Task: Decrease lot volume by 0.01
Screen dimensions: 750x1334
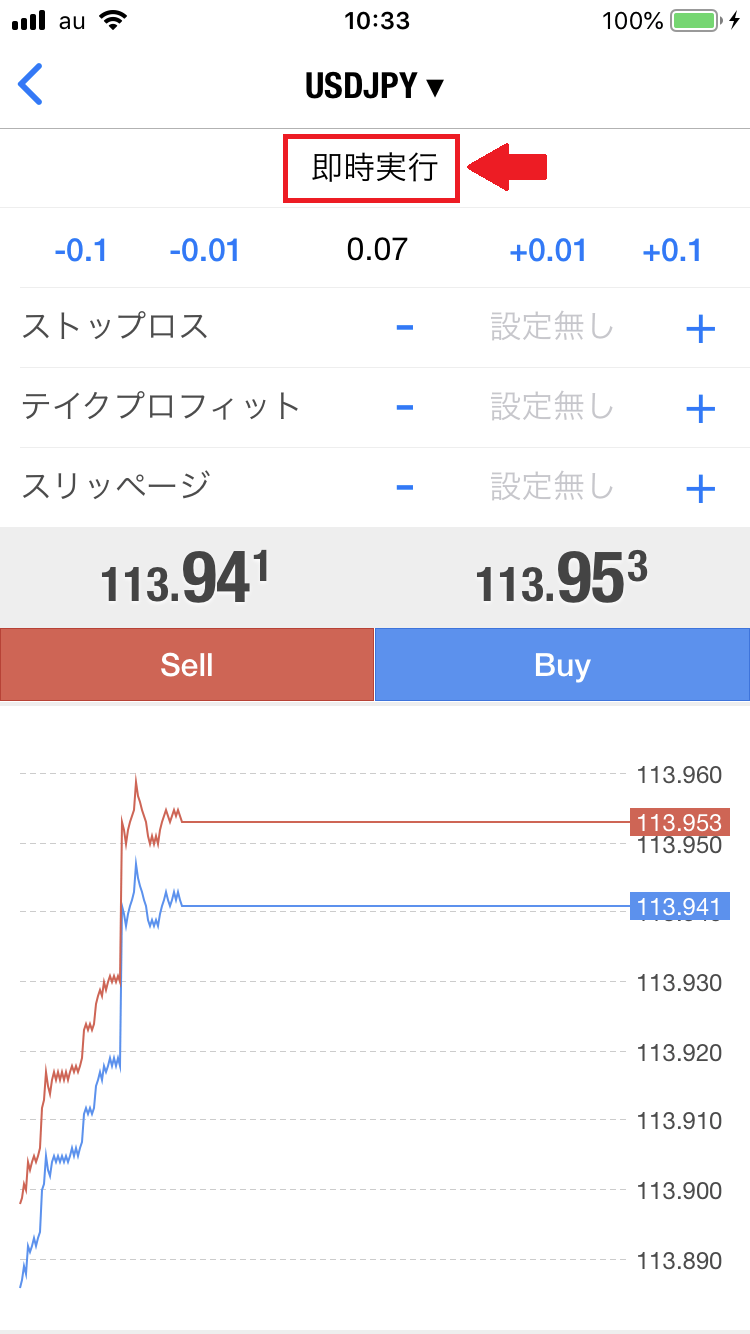Action: [205, 249]
